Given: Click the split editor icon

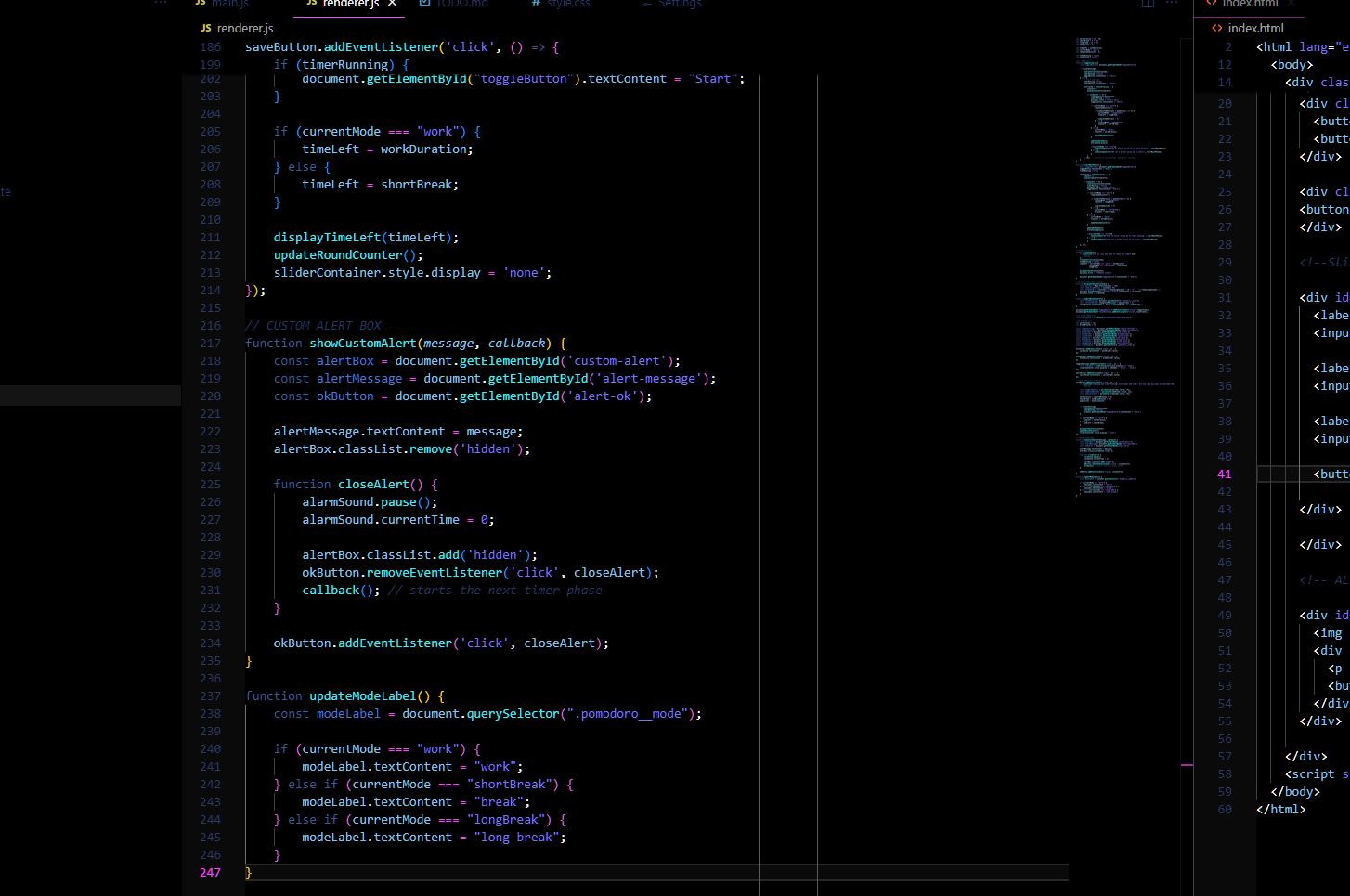Looking at the screenshot, I should pos(1148,4).
